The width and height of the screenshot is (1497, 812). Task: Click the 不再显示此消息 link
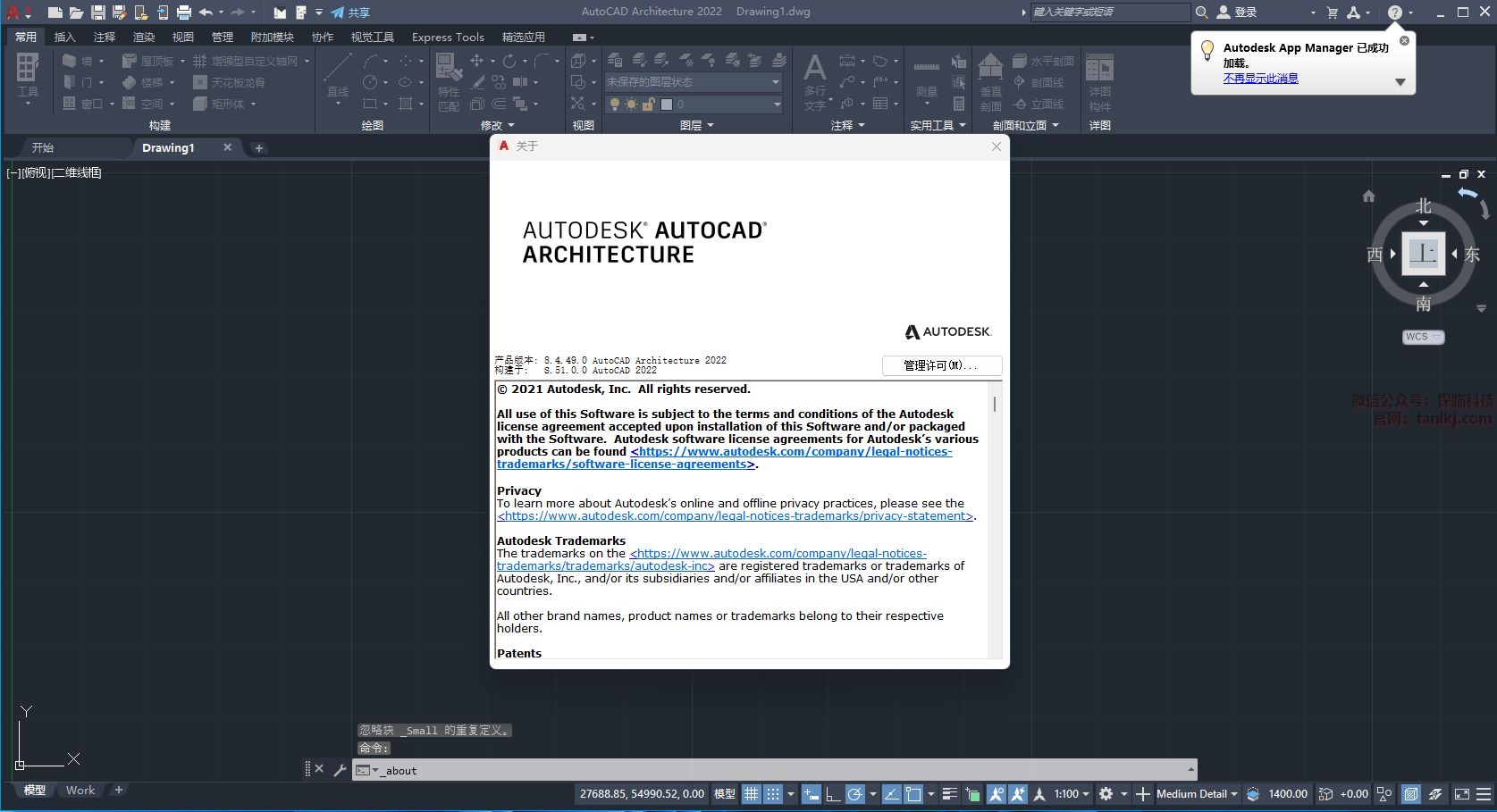(x=1260, y=79)
